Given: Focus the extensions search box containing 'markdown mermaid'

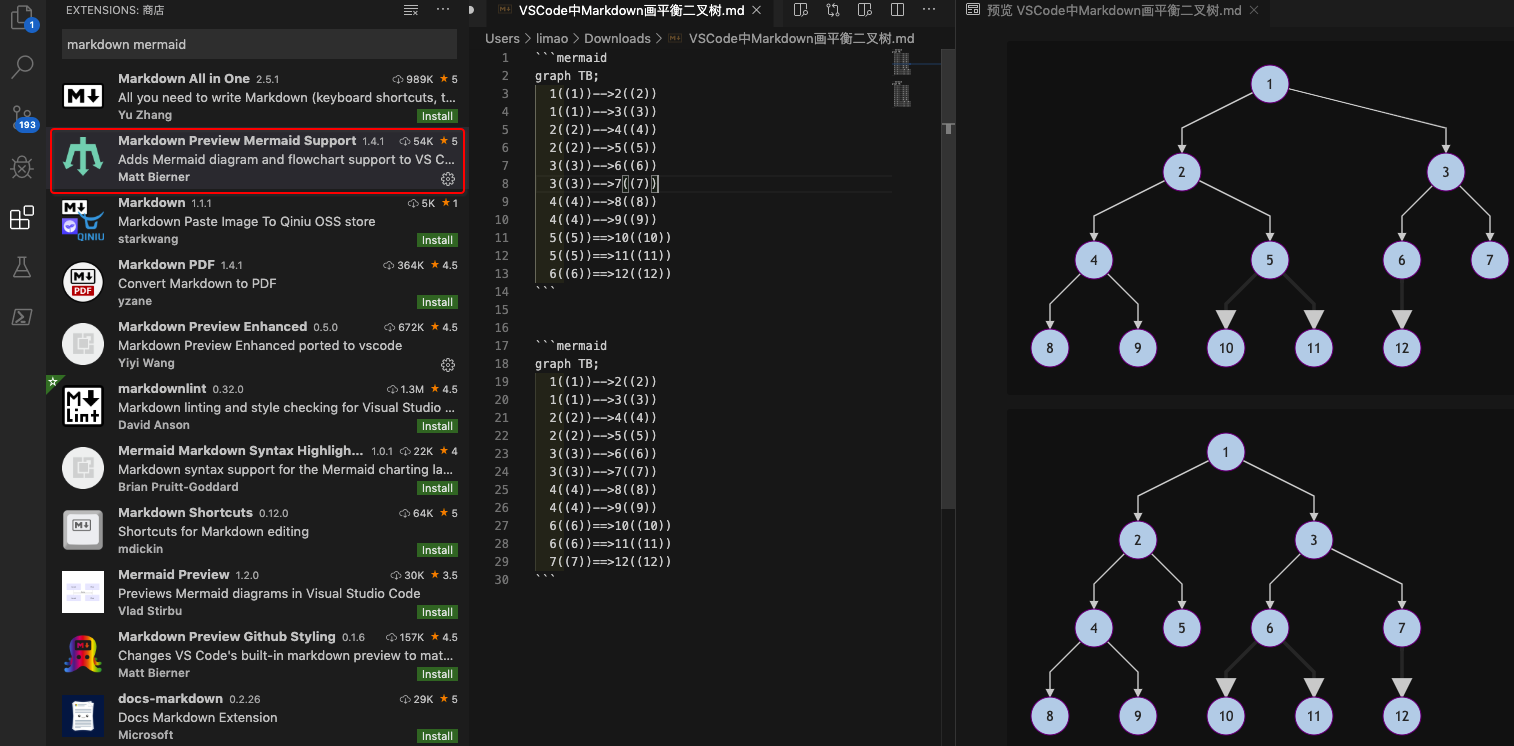Looking at the screenshot, I should (x=259, y=44).
